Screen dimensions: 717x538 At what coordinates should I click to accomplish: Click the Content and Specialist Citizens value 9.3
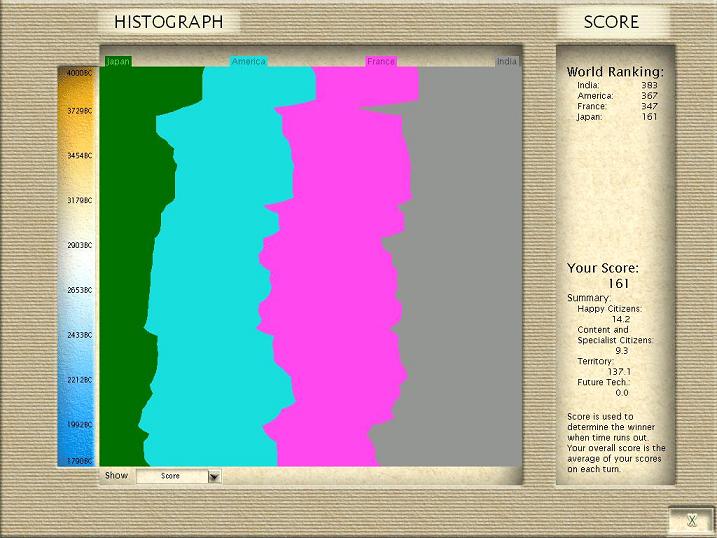pos(622,351)
